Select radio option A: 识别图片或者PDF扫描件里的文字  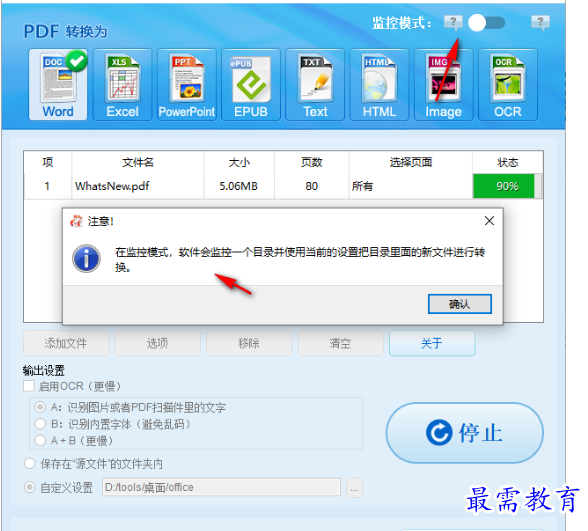[40, 407]
